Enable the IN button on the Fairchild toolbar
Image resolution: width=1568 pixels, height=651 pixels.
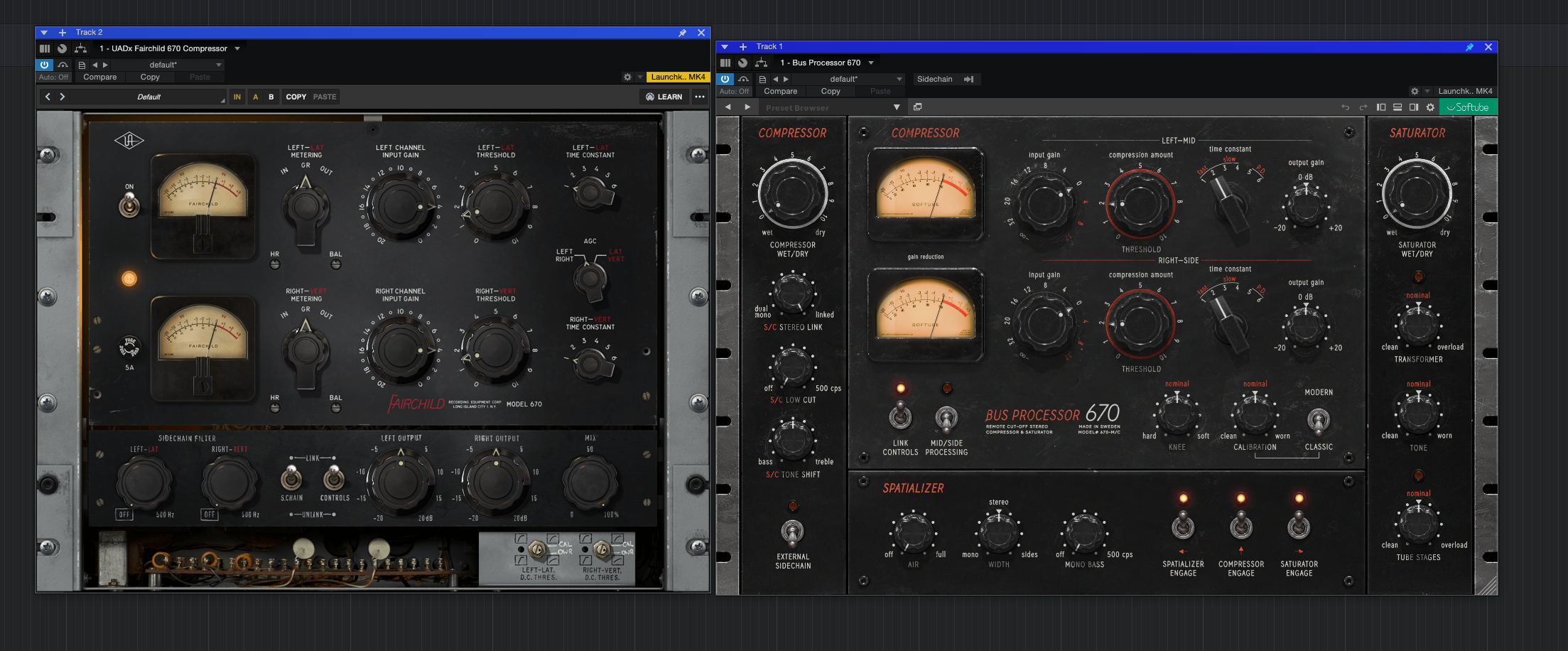[237, 97]
